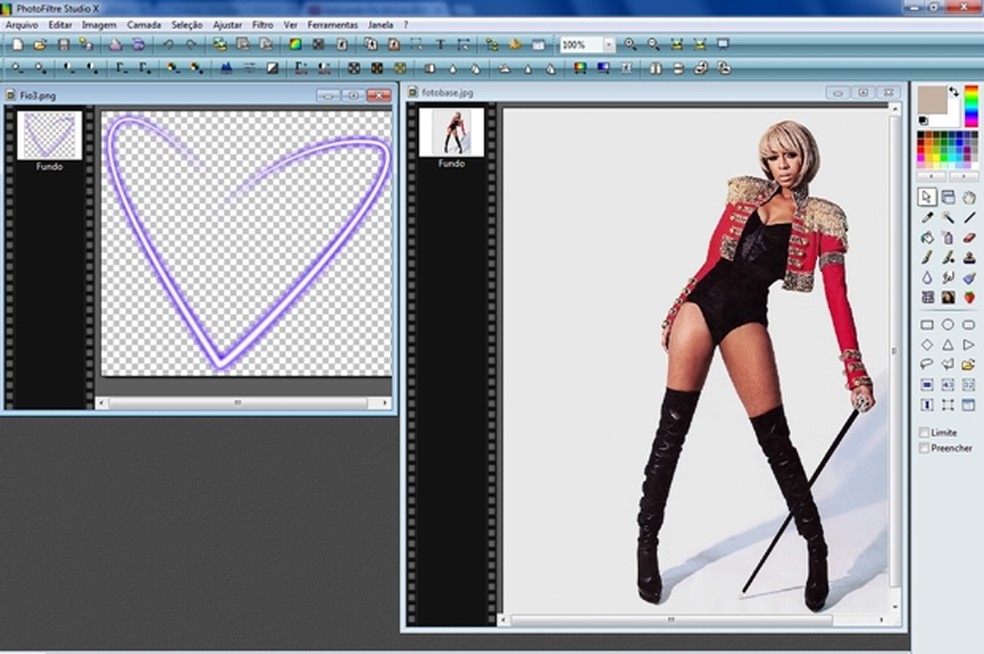Swap foreground and background colors arrow
984x654 pixels.
(954, 92)
